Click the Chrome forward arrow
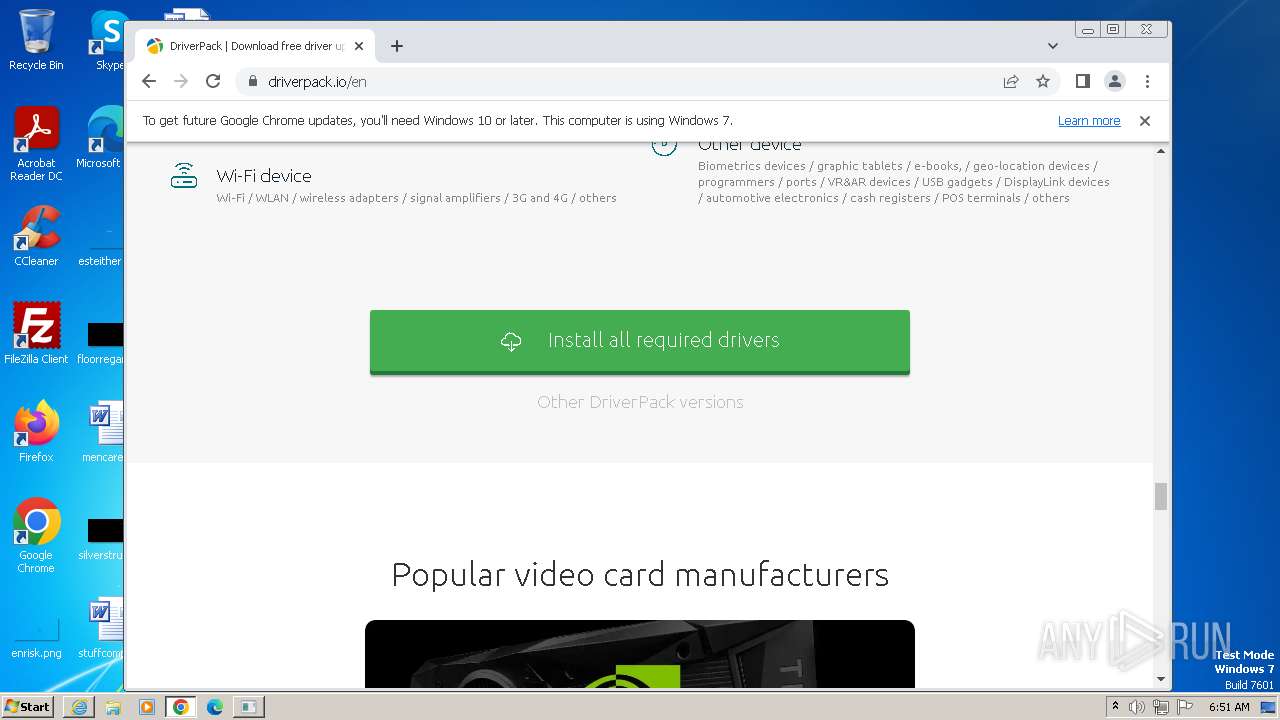The height and width of the screenshot is (720, 1280). [x=181, y=81]
